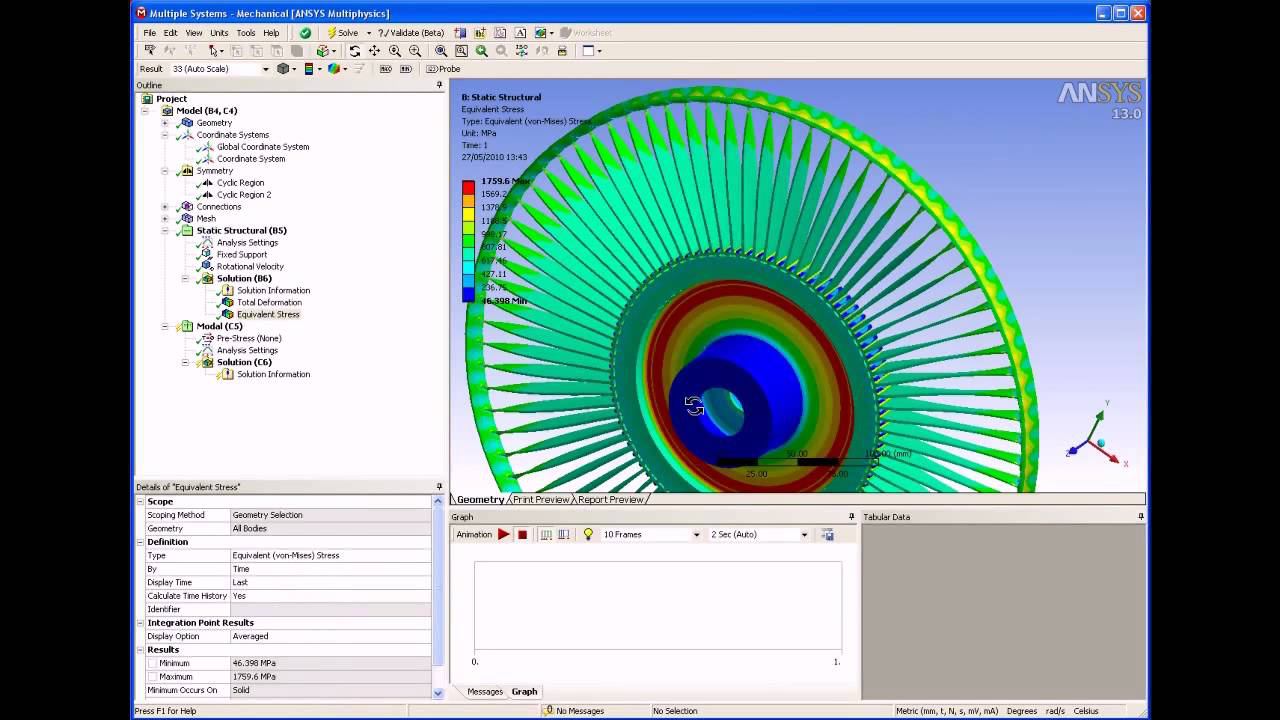1280x720 pixels.
Task: Click the rotate view tool icon
Action: coord(354,51)
